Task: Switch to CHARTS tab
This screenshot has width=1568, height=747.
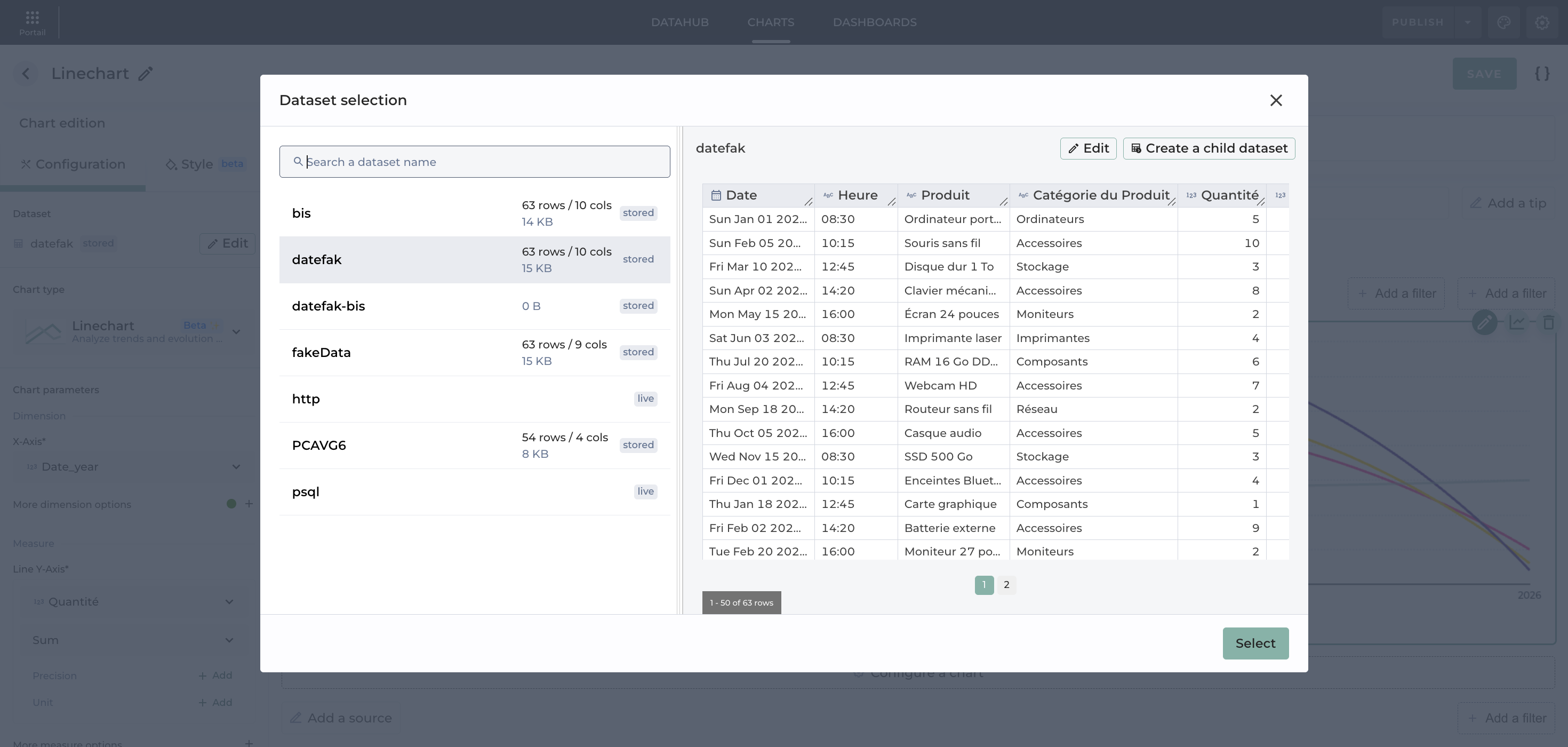Action: [771, 22]
